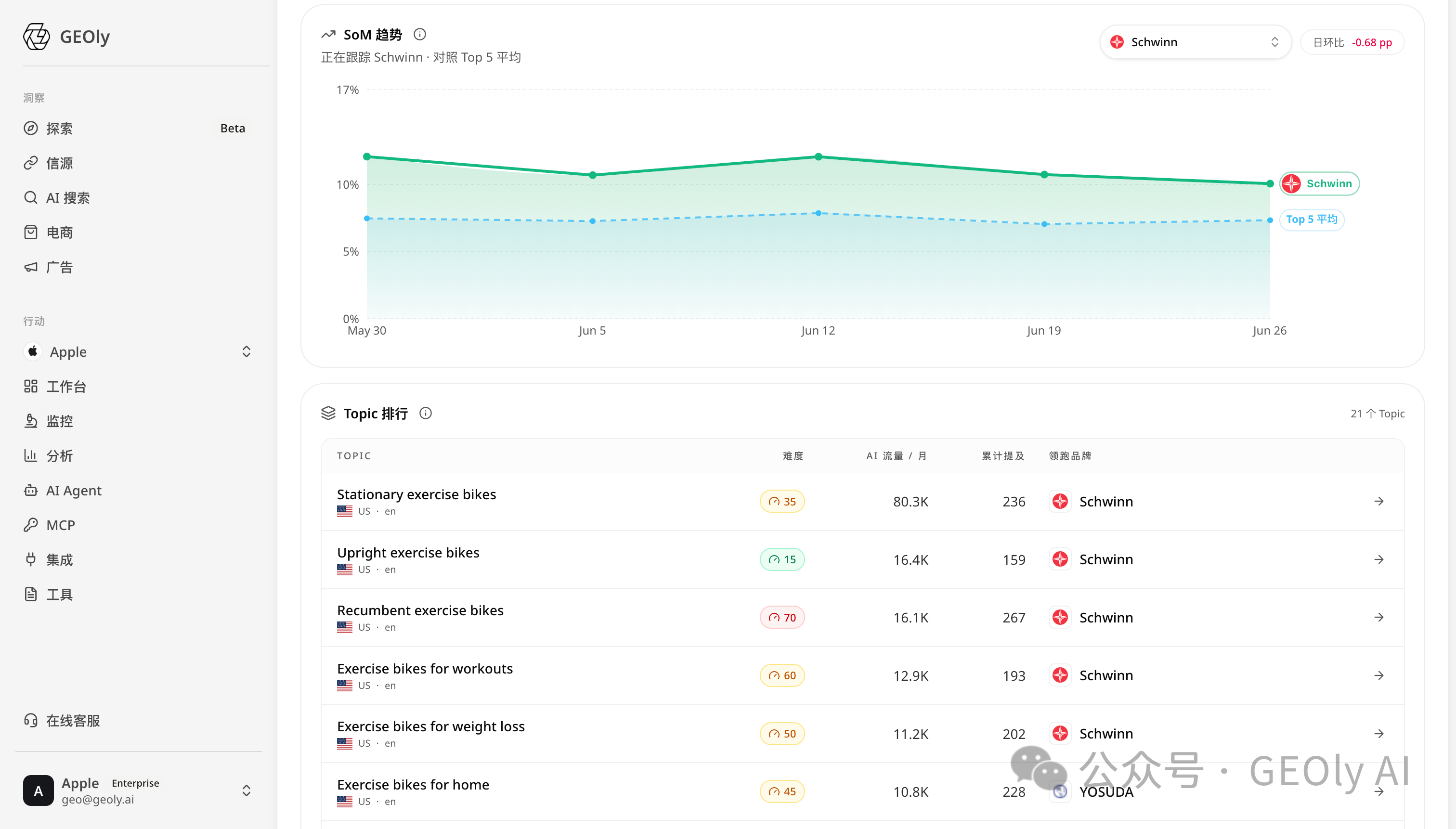The image size is (1456, 829).
Task: Open the 工作台 grid icon
Action: point(31,386)
